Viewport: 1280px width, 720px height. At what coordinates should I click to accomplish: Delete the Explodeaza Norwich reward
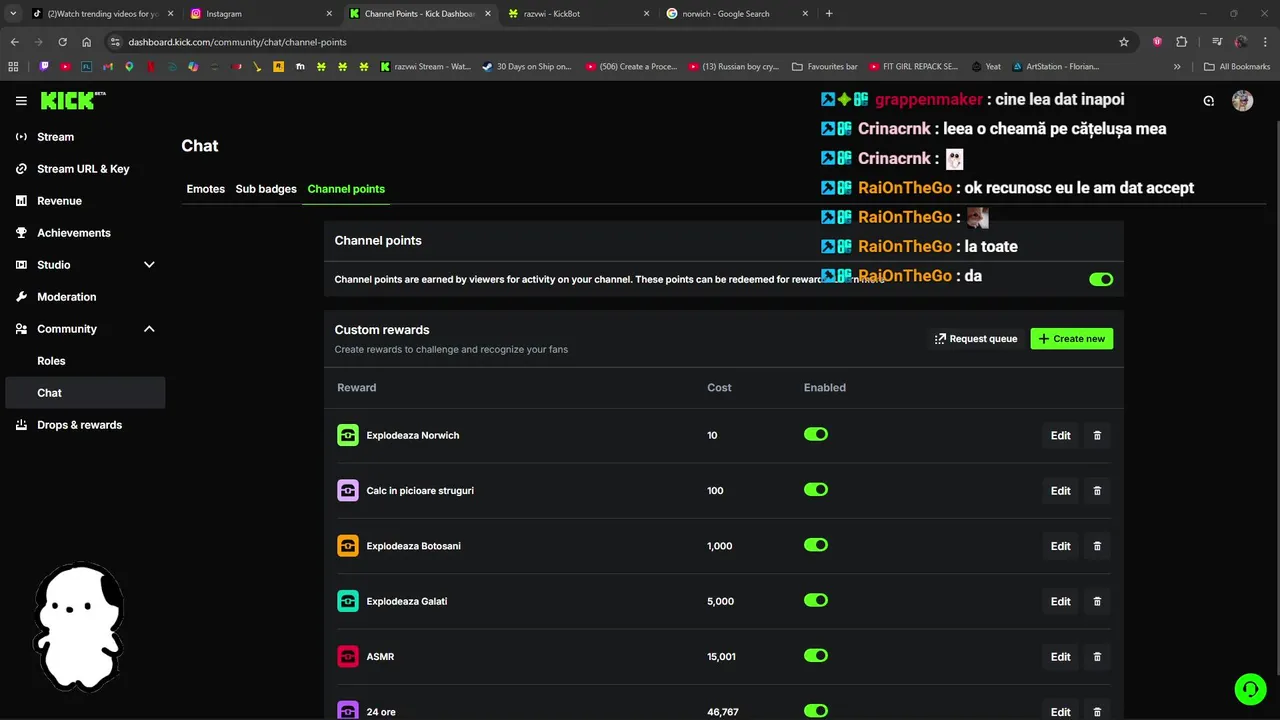pos(1097,436)
